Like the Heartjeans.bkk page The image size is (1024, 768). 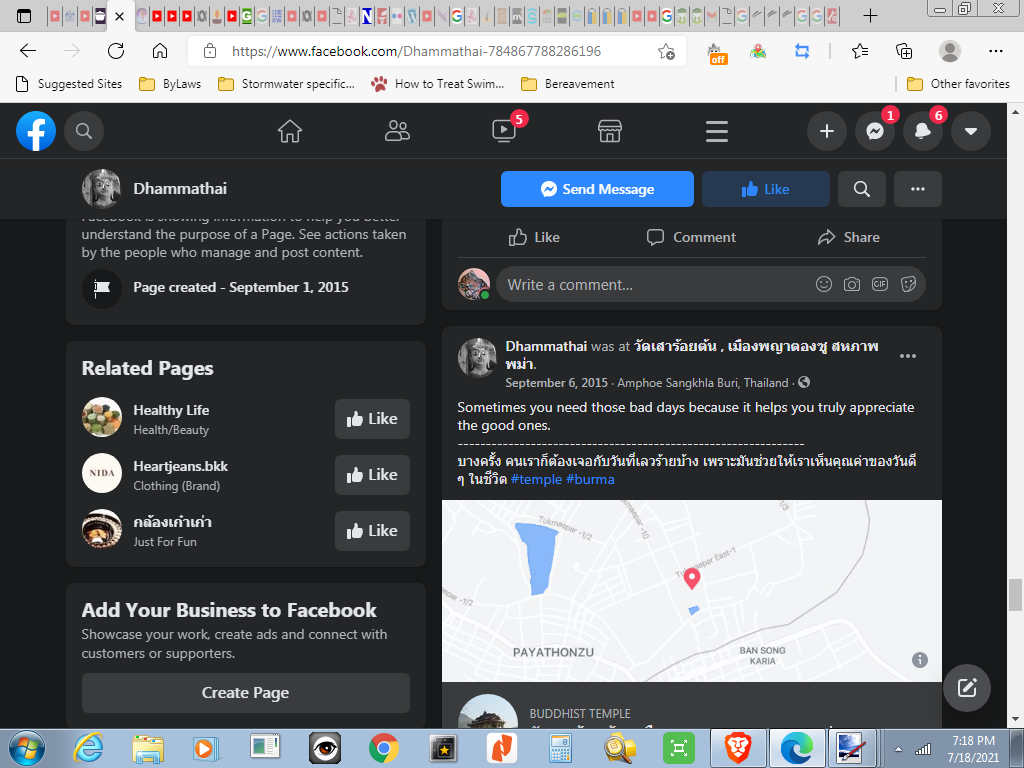click(x=372, y=475)
